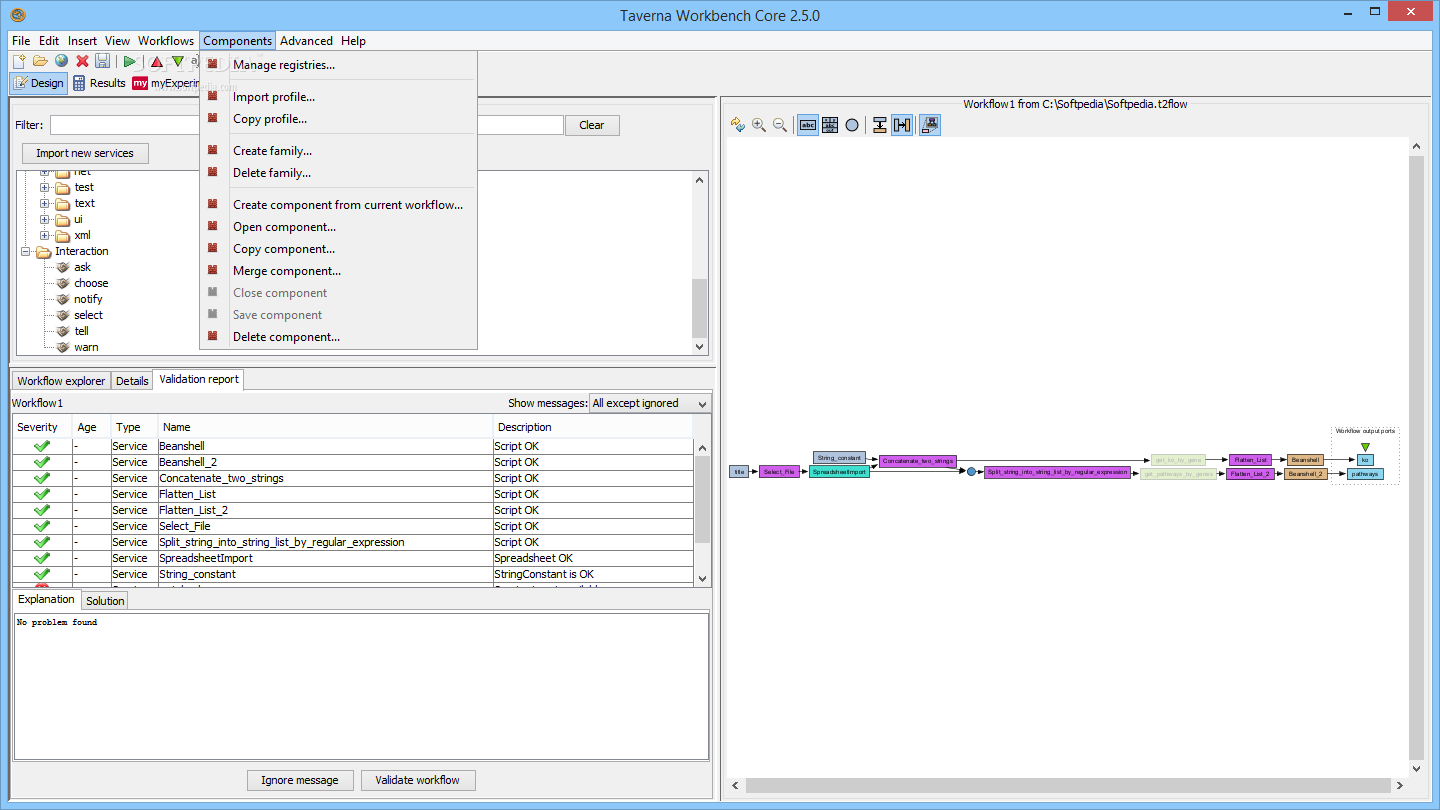This screenshot has width=1440, height=810.
Task: Click the Import new services button
Action: (85, 153)
